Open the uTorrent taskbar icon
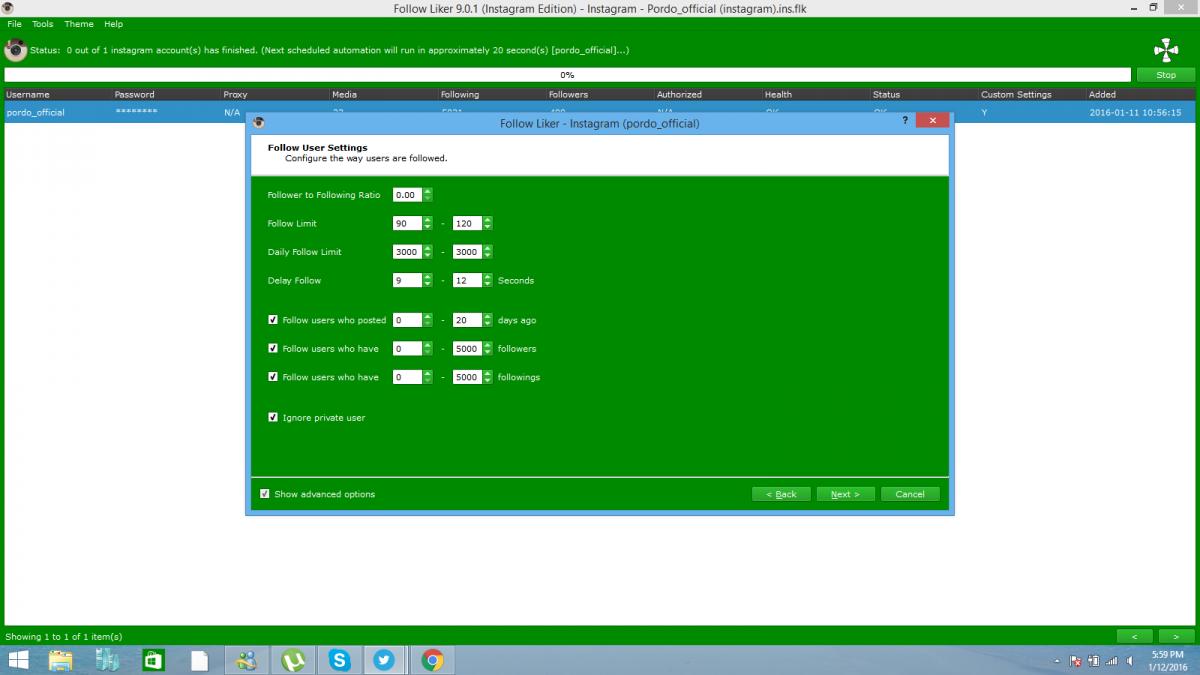The image size is (1200, 675). (x=293, y=660)
